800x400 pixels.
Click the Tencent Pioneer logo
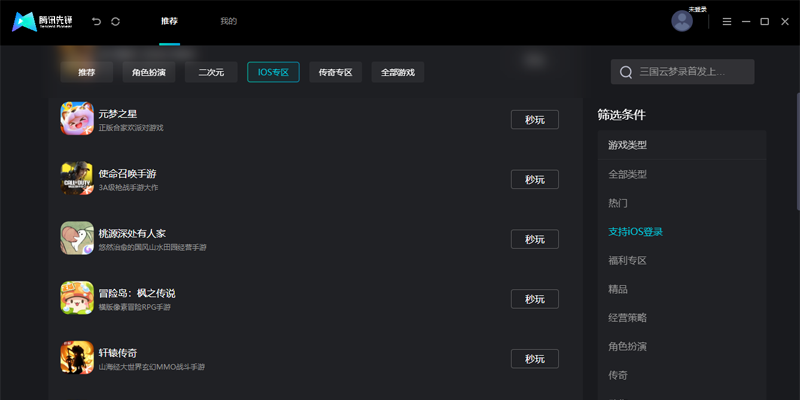coord(42,21)
